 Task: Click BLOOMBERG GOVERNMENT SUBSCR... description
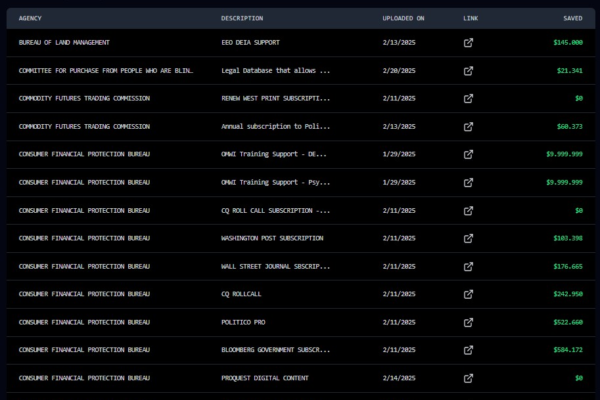point(276,350)
